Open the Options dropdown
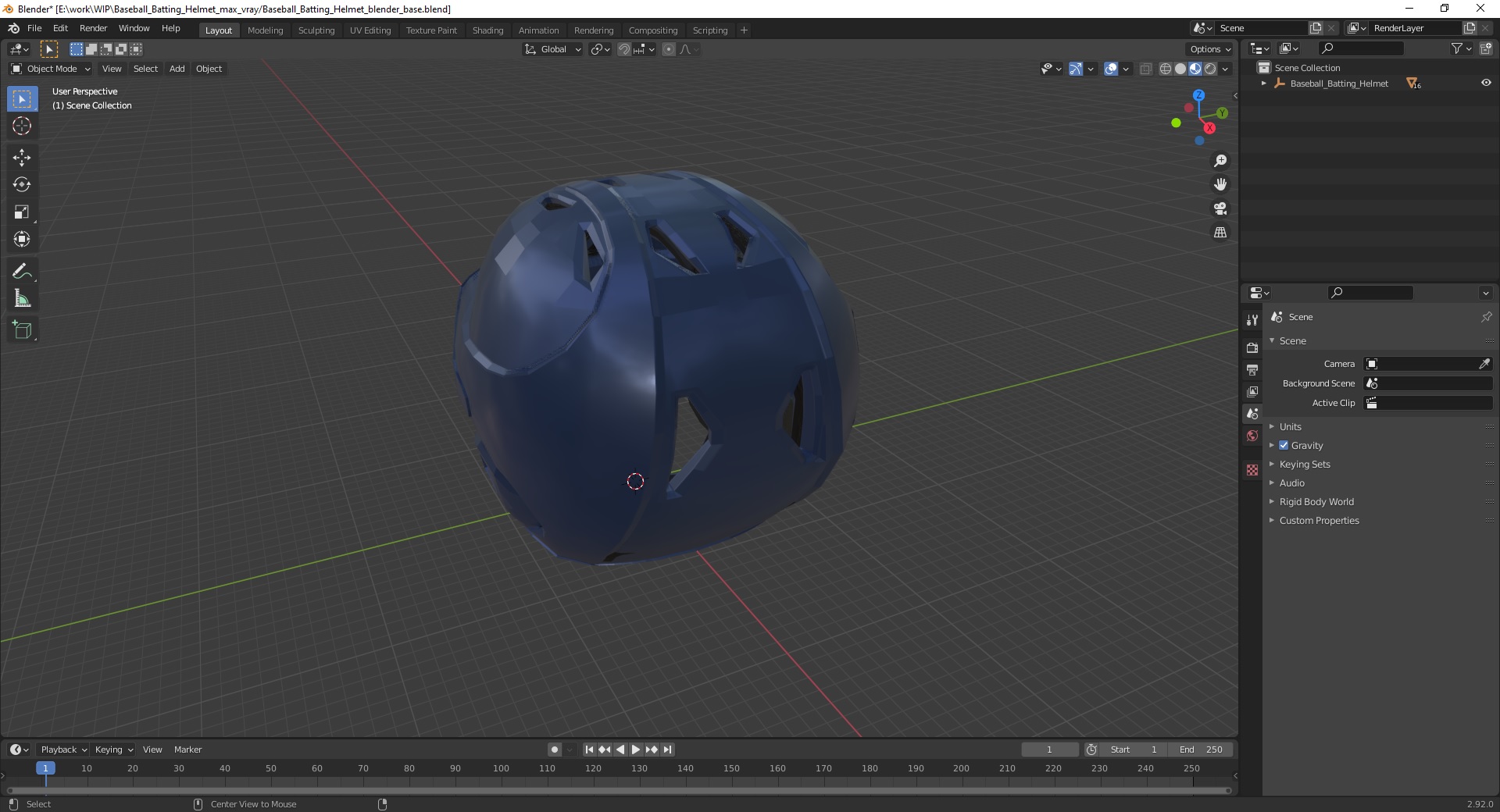 pyautogui.click(x=1210, y=49)
